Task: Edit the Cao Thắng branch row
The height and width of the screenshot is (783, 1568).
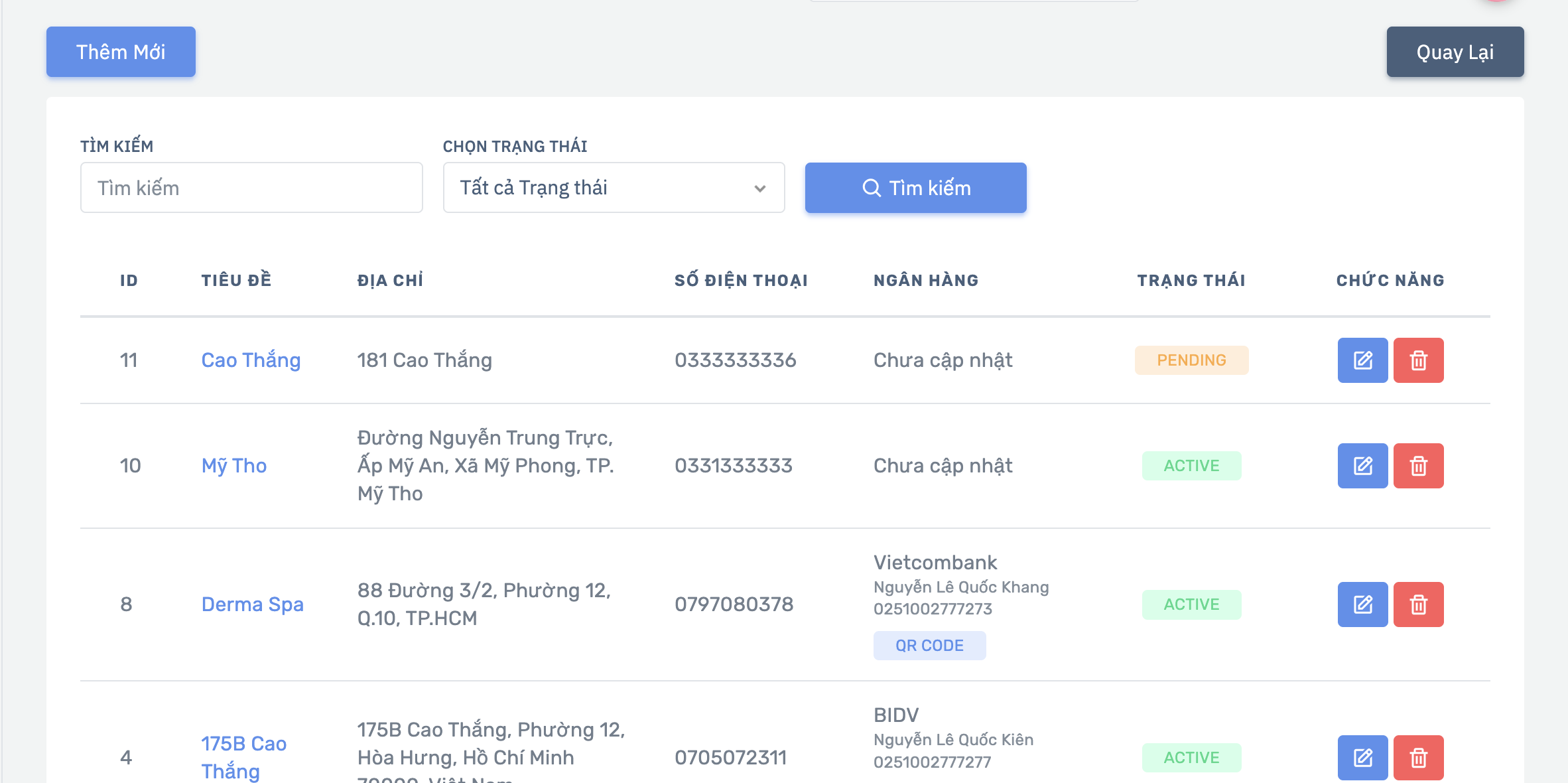Action: coord(1362,360)
